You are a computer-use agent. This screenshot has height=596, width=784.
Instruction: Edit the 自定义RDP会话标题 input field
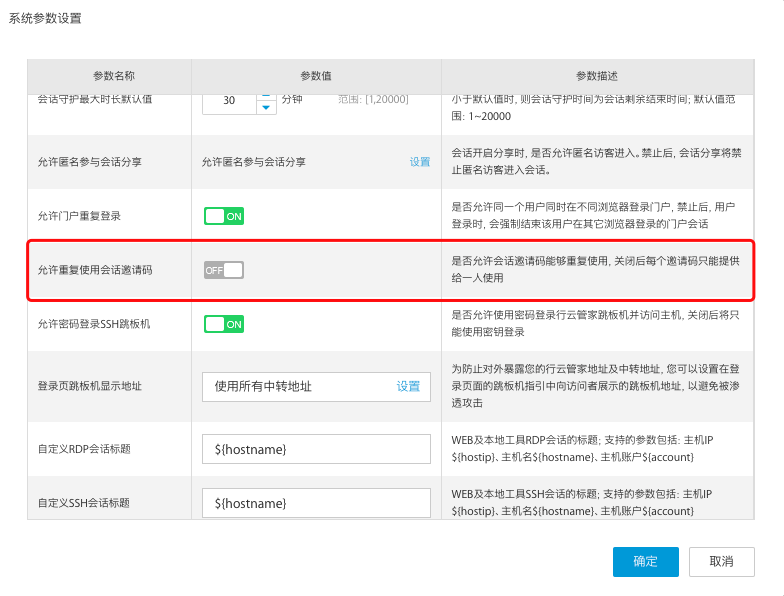316,450
